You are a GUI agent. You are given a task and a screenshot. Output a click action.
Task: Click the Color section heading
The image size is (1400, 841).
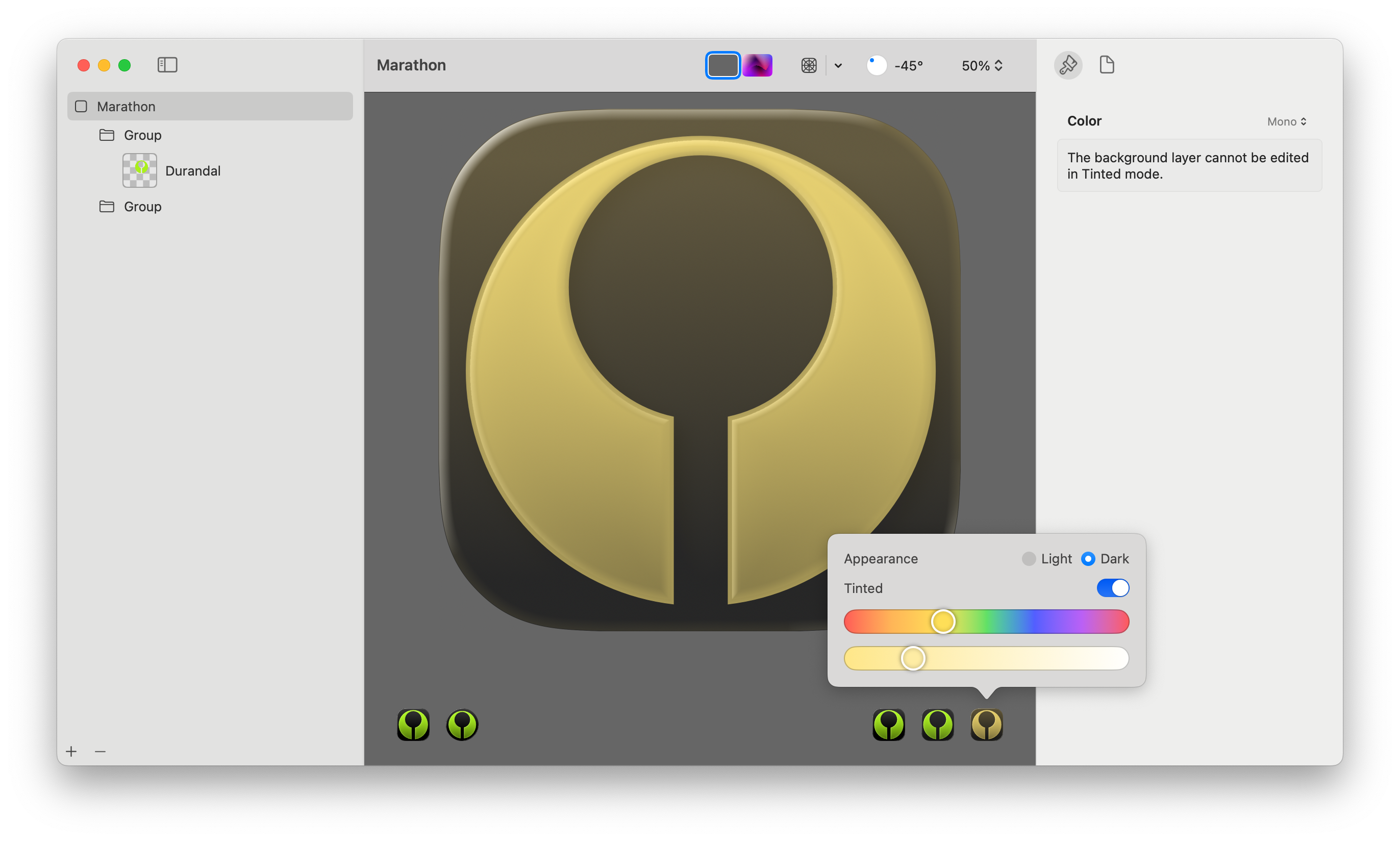pyautogui.click(x=1083, y=121)
